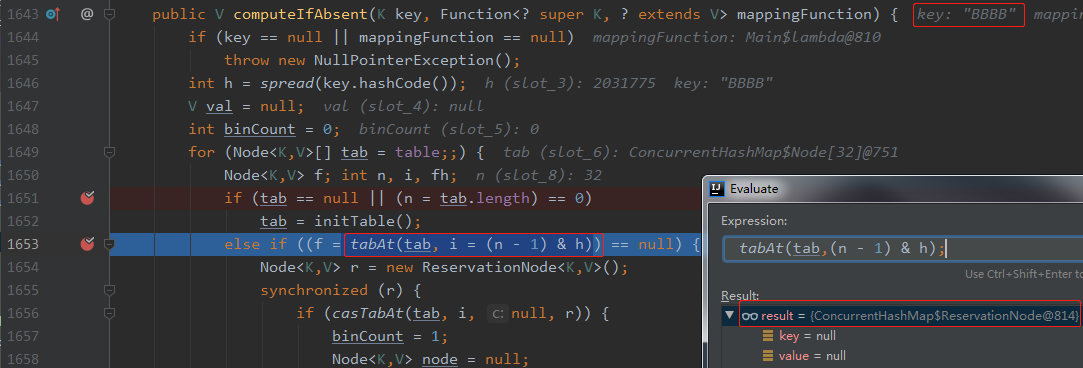Click the 'Result:' label
The image size is (1083, 368).
pos(740,296)
